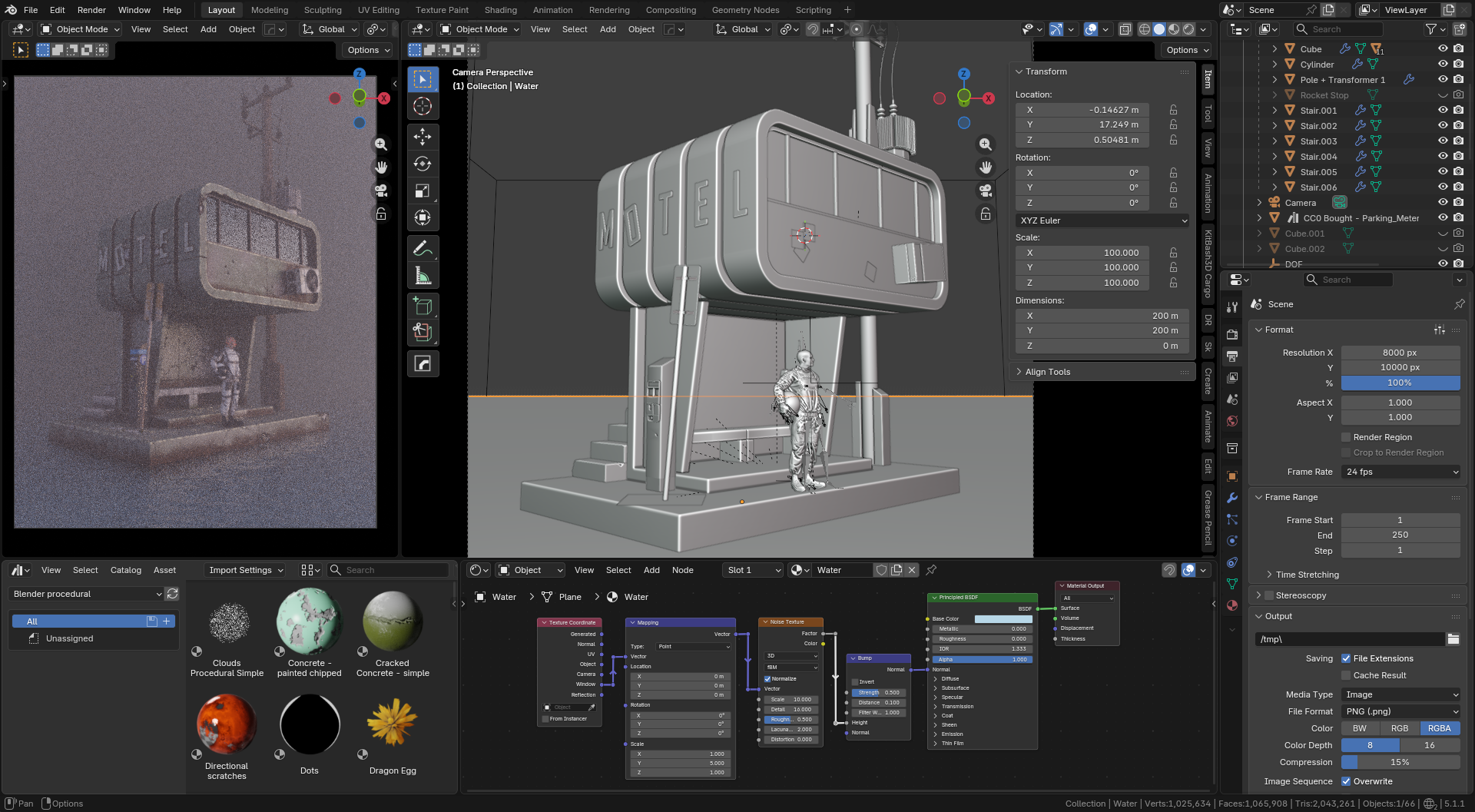Image resolution: width=1475 pixels, height=812 pixels.
Task: Adjust the Compression 15% slider
Action: click(x=1400, y=762)
